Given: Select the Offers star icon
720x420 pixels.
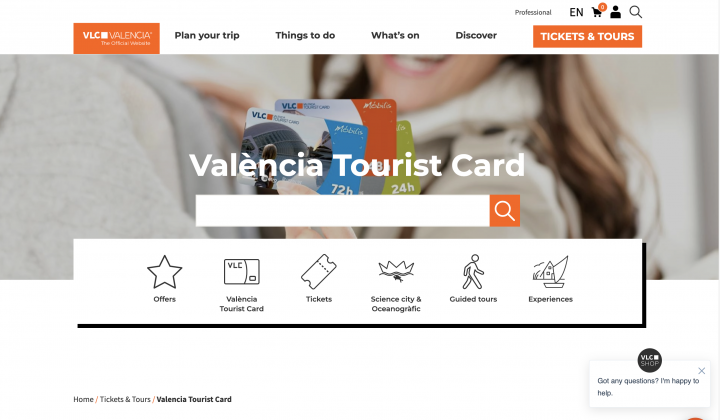Looking at the screenshot, I should point(164,272).
